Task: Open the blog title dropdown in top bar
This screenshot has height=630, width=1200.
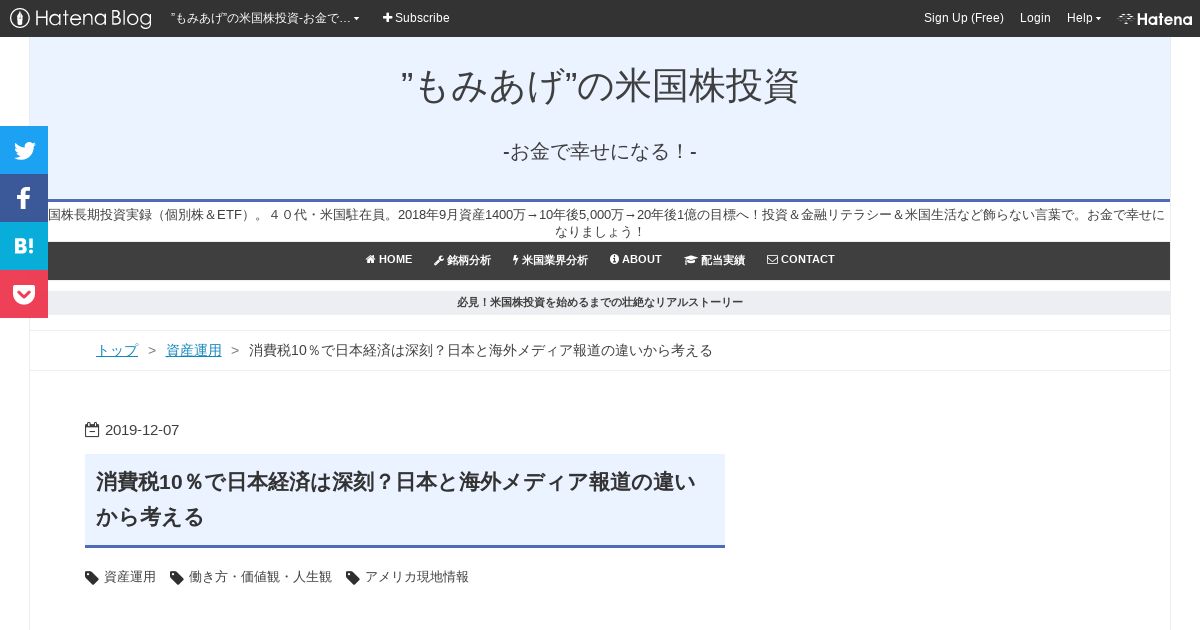Action: tap(265, 18)
